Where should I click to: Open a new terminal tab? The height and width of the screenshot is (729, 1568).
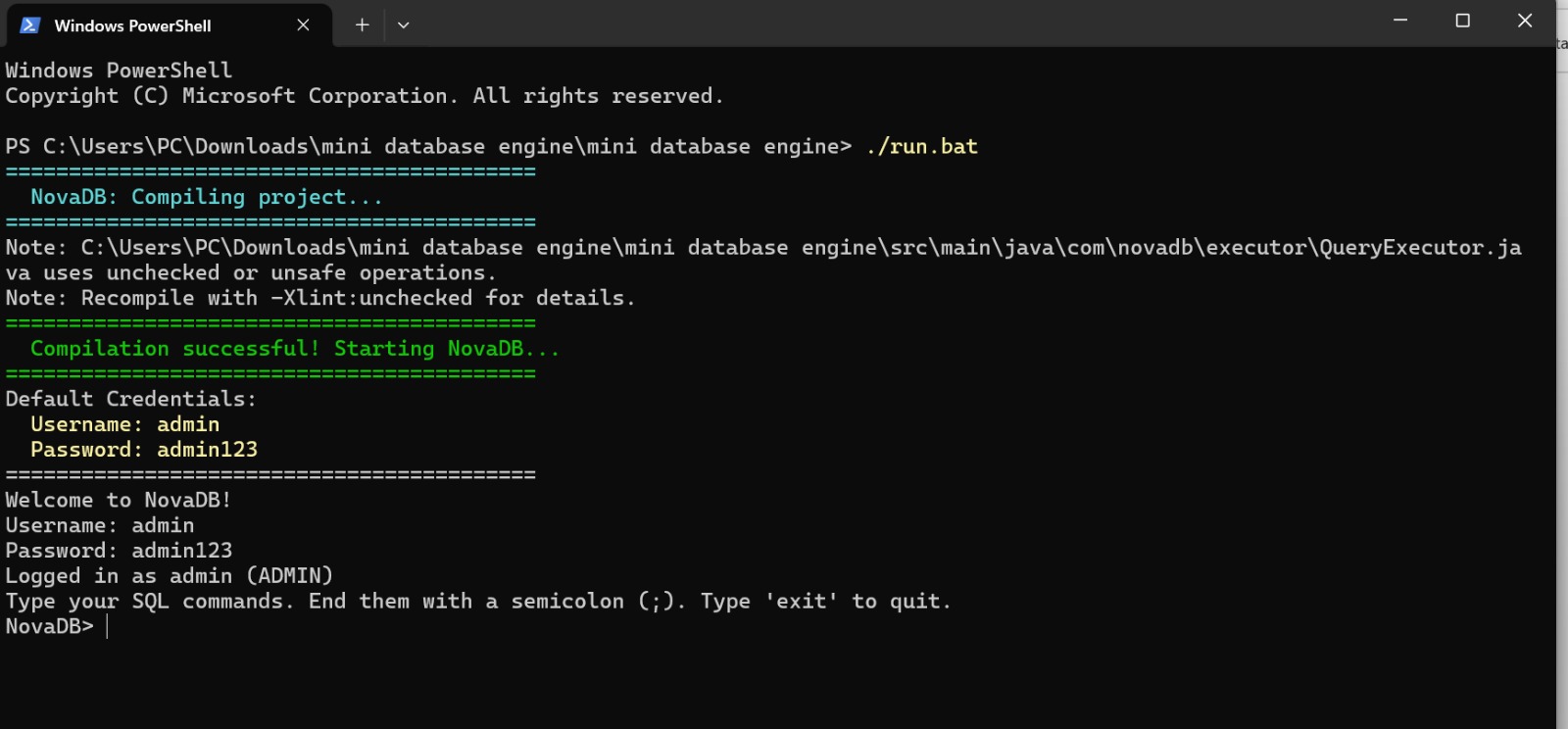click(362, 25)
